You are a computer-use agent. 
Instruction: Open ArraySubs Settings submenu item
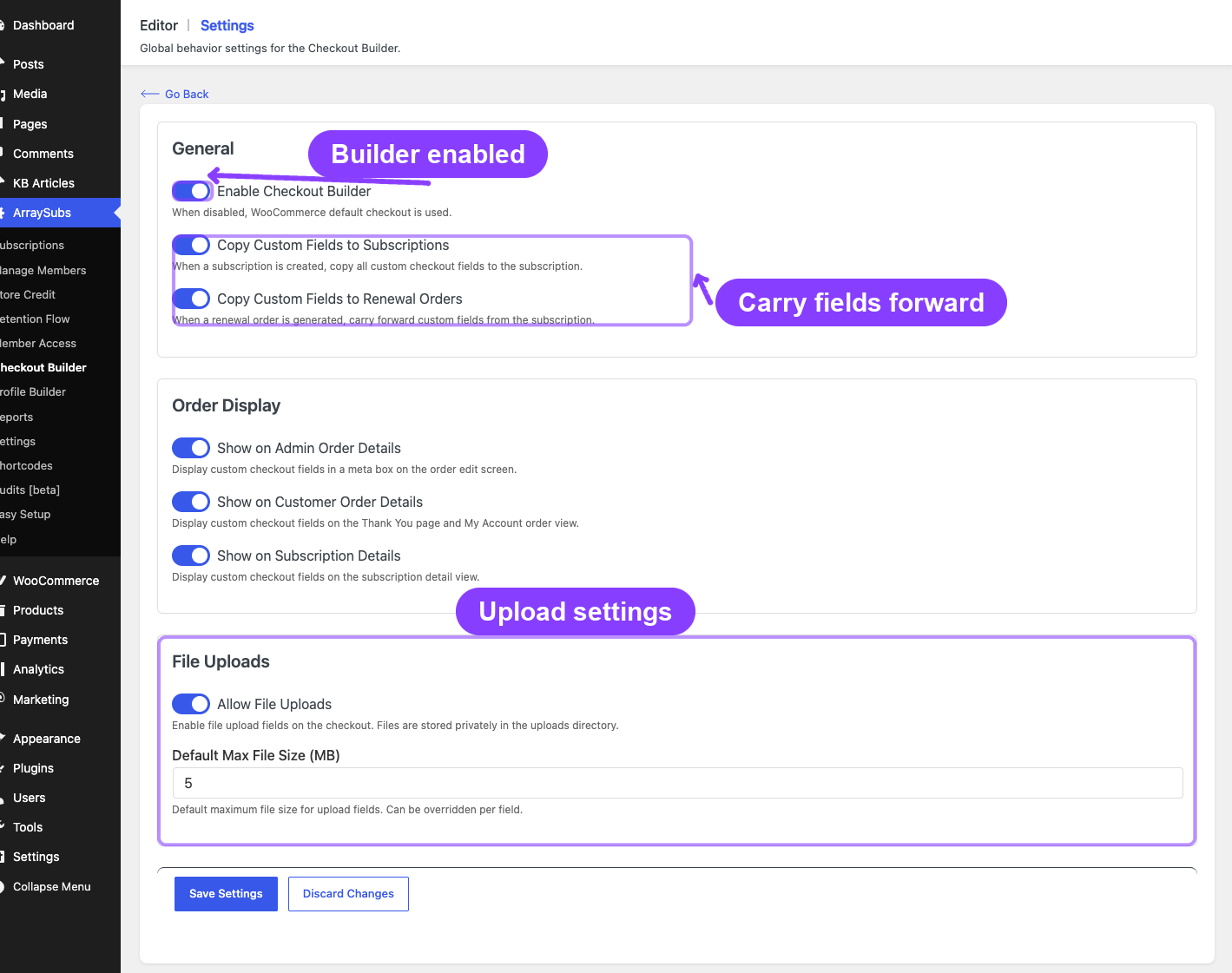[x=60, y=441]
